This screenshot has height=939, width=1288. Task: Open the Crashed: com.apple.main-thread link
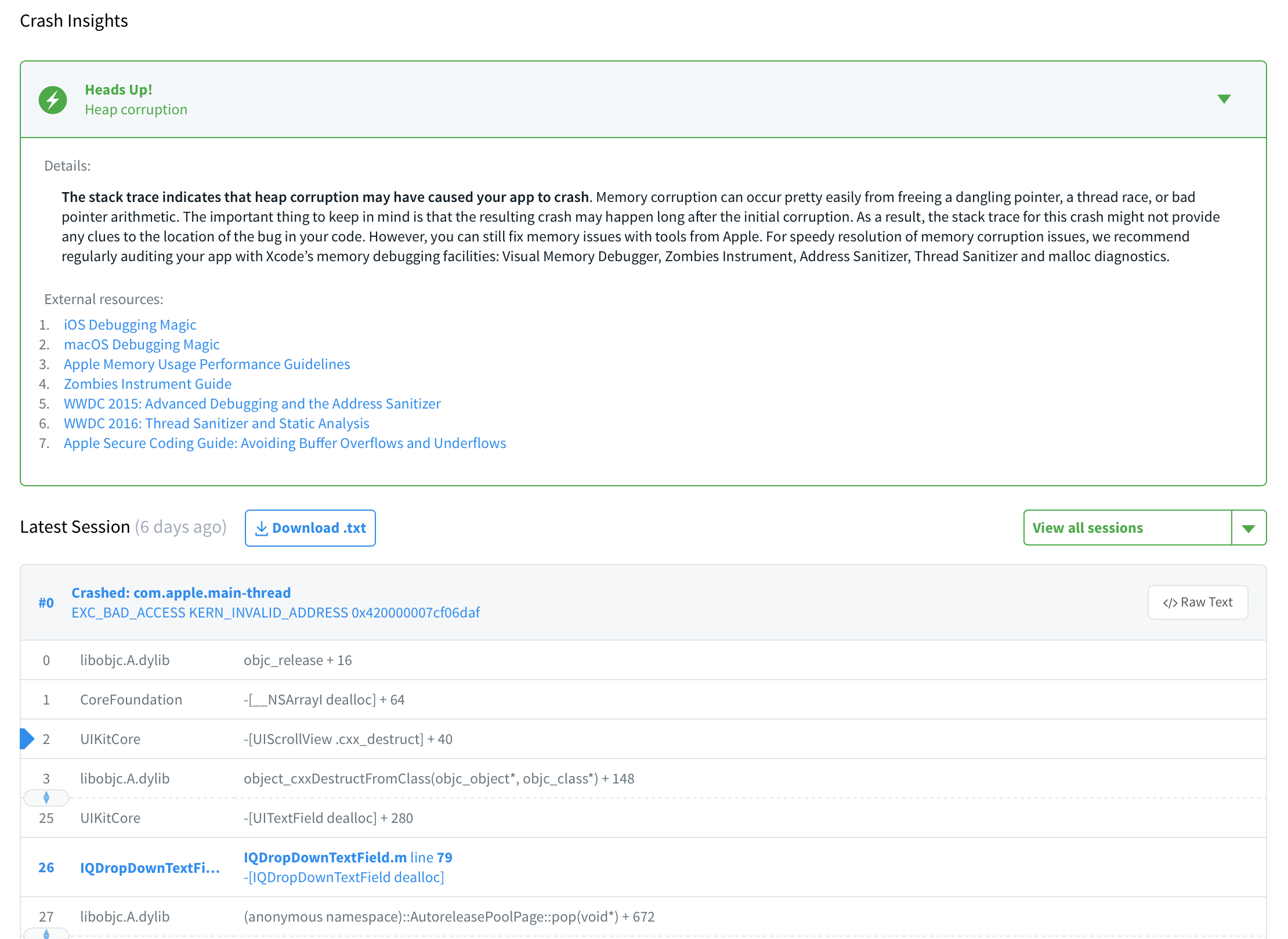pos(181,593)
